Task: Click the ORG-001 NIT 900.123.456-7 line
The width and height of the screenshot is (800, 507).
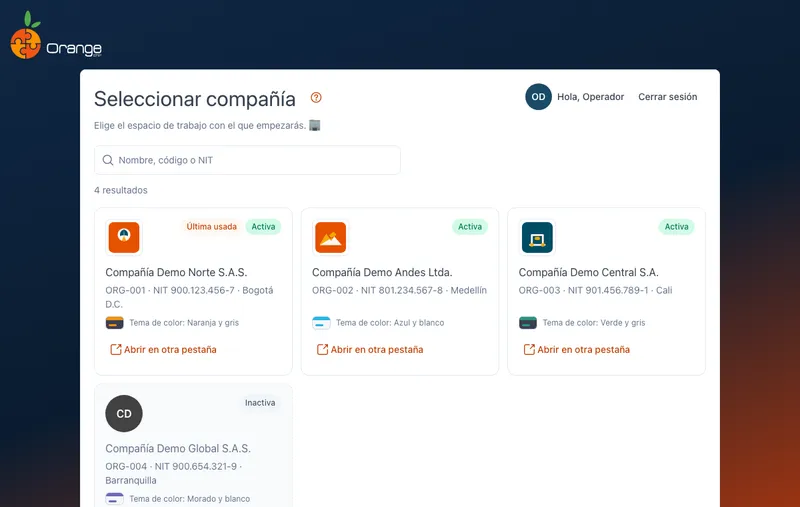Action: 189,297
